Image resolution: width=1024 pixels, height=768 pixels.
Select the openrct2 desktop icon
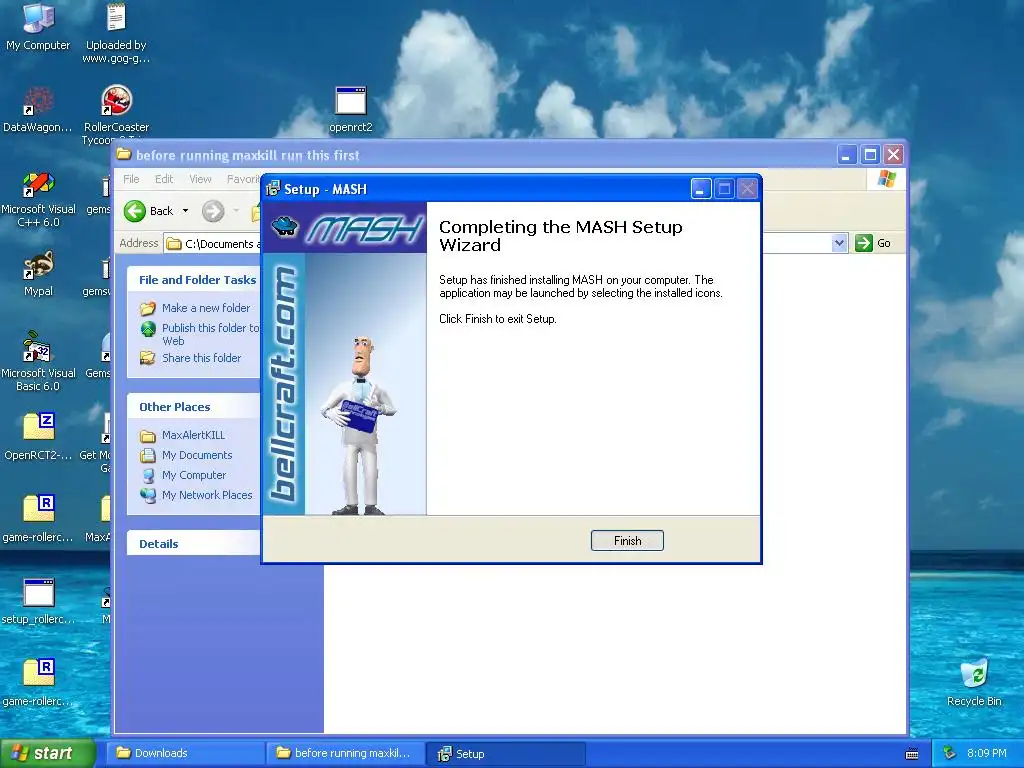click(351, 108)
